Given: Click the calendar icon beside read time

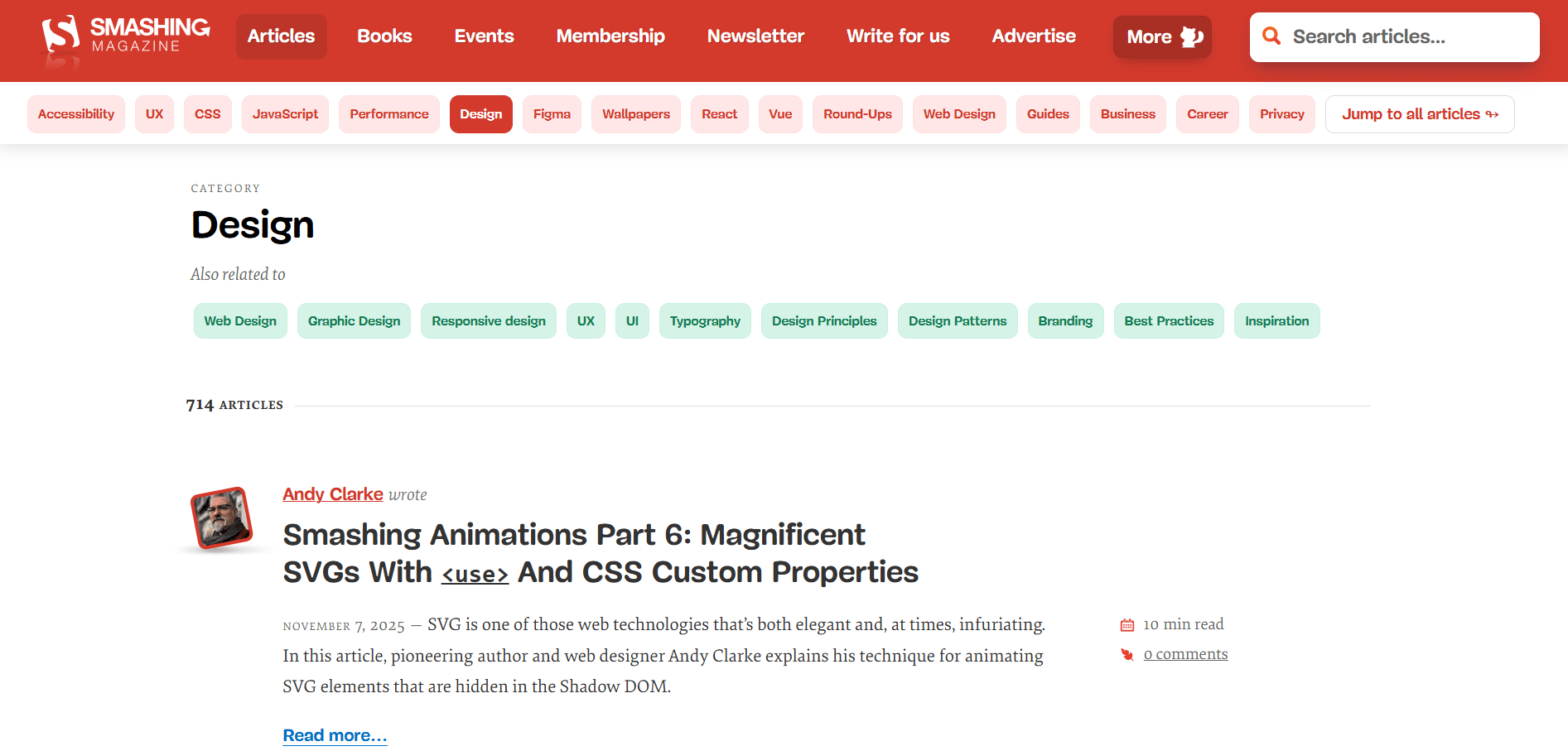Looking at the screenshot, I should coord(1127,625).
